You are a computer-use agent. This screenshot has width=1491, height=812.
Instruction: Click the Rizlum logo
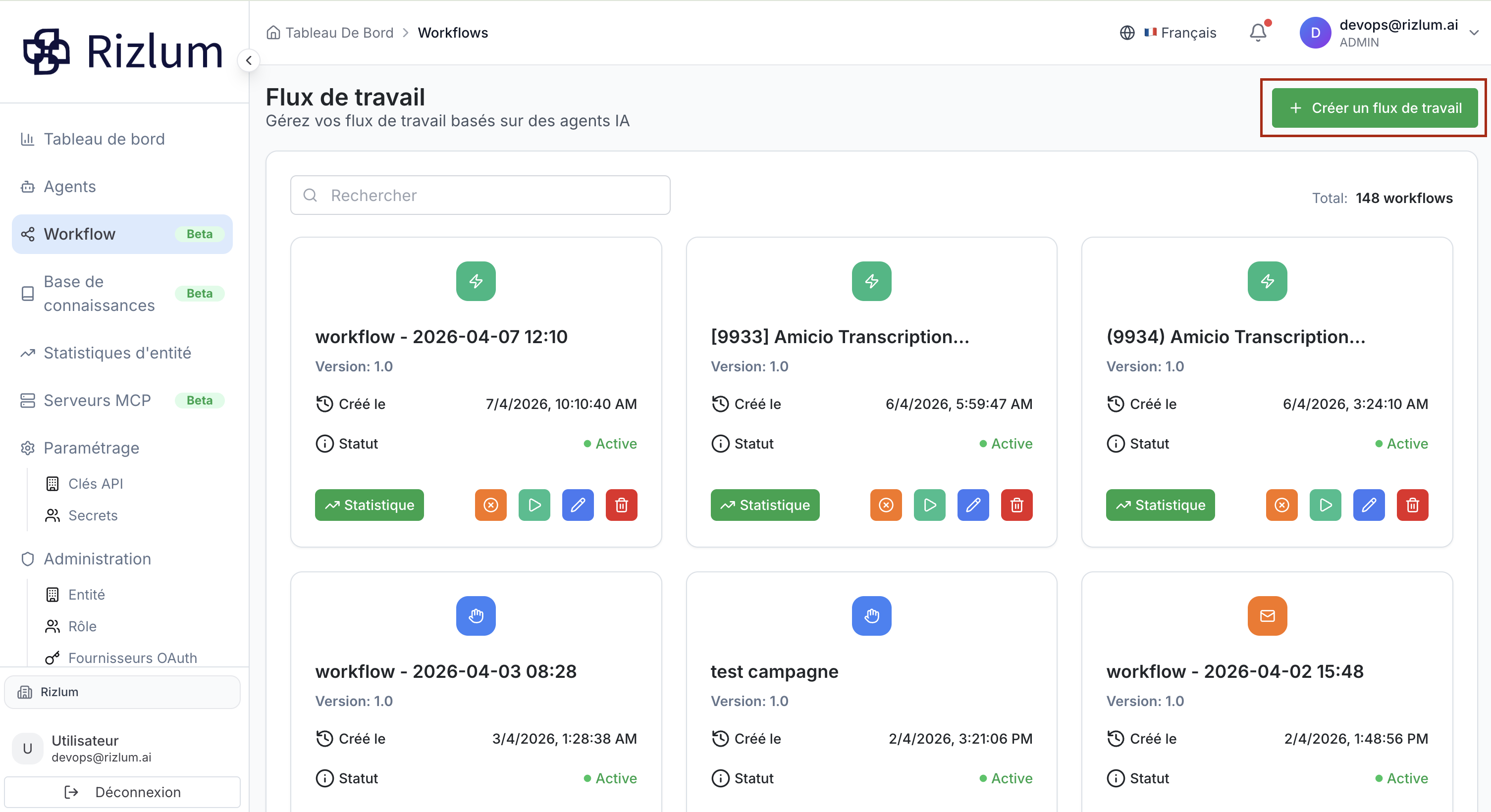pyautogui.click(x=123, y=51)
